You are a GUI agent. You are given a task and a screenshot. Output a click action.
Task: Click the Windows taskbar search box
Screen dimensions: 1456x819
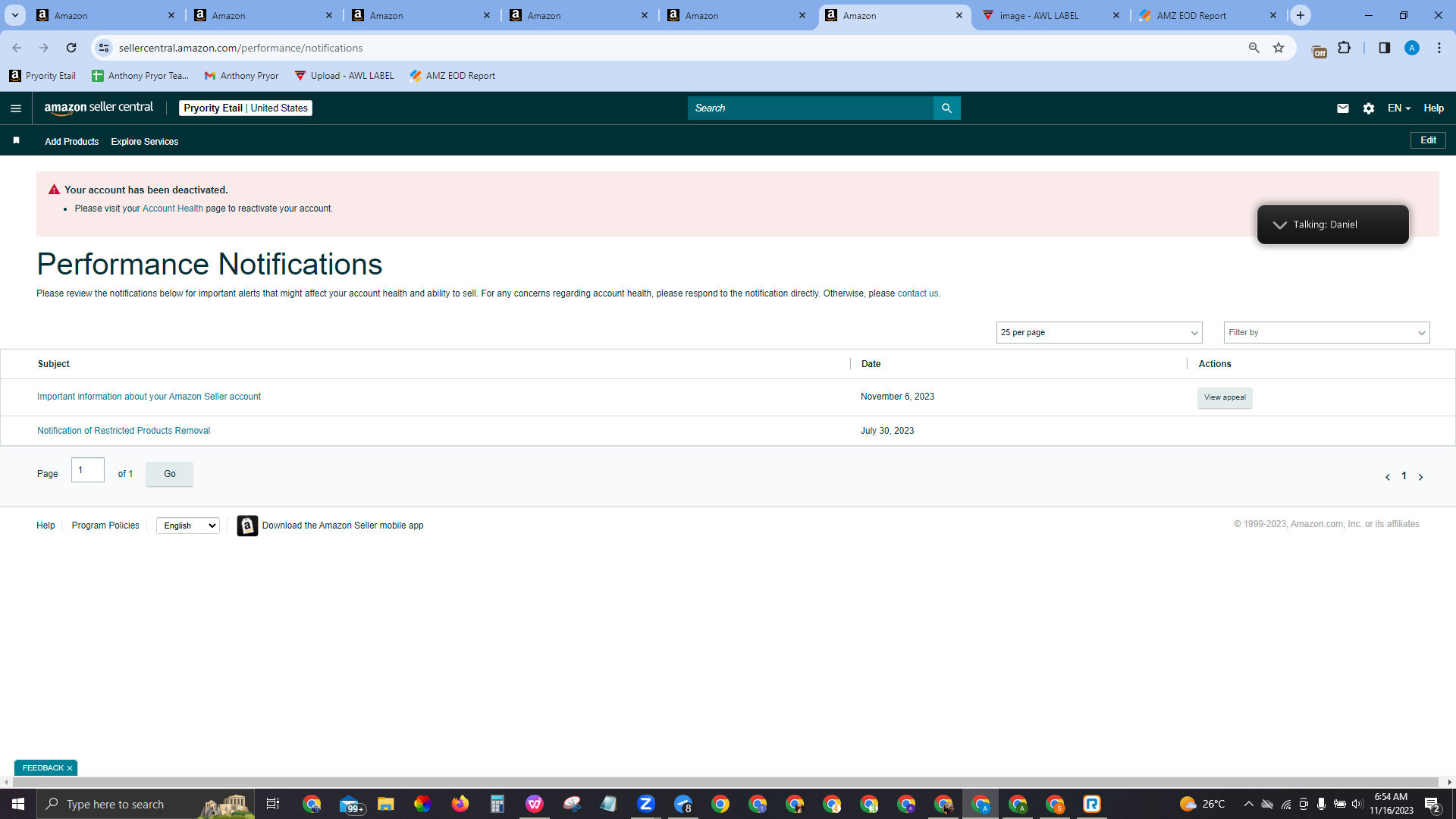[x=146, y=804]
